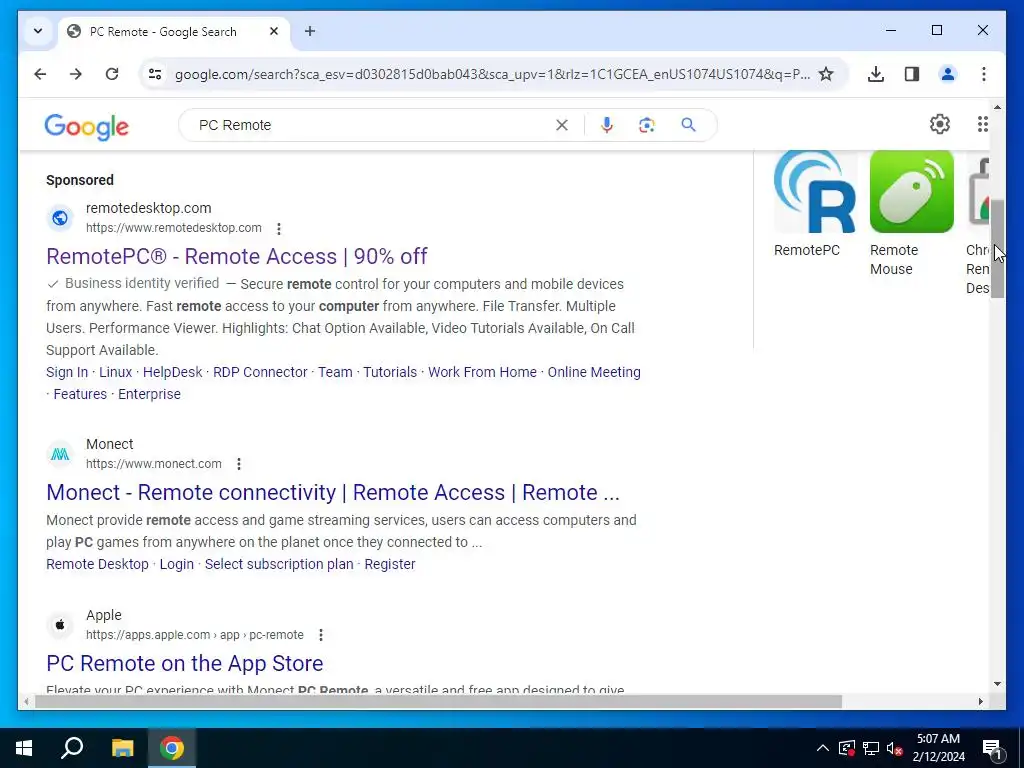Reload the Google search page
The image size is (1024, 768).
(x=112, y=74)
